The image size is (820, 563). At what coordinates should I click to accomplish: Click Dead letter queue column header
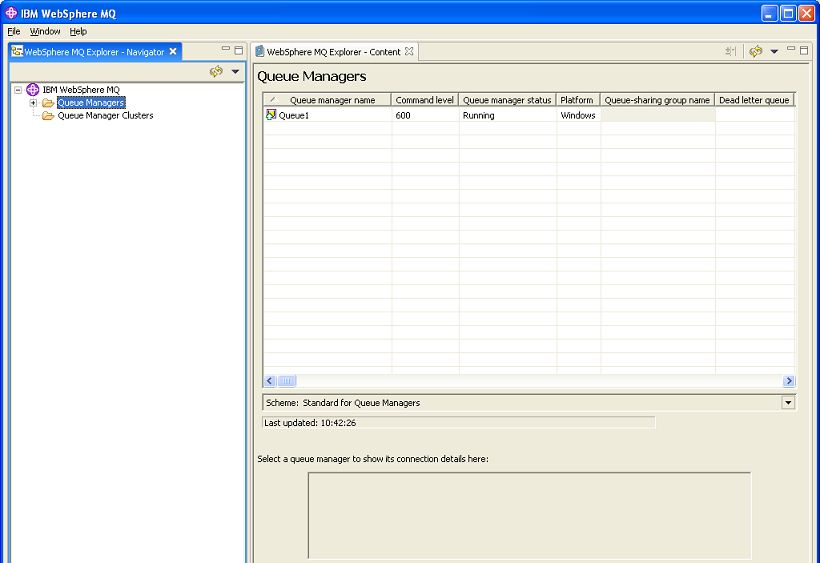(754, 100)
